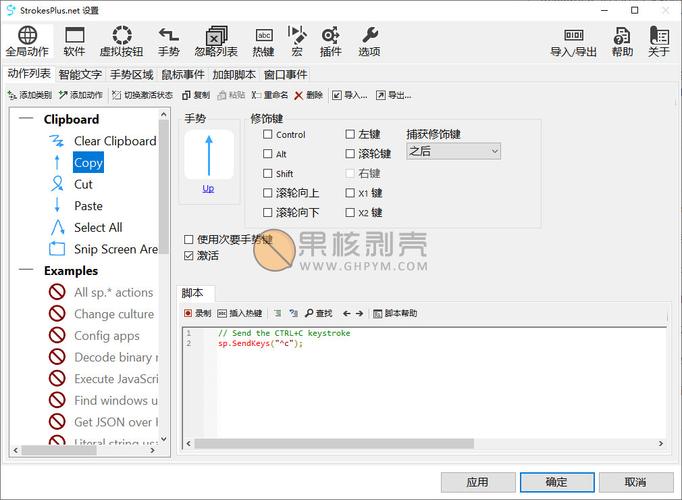Click 添加类别 add category
The height and width of the screenshot is (500, 682).
[x=30, y=95]
